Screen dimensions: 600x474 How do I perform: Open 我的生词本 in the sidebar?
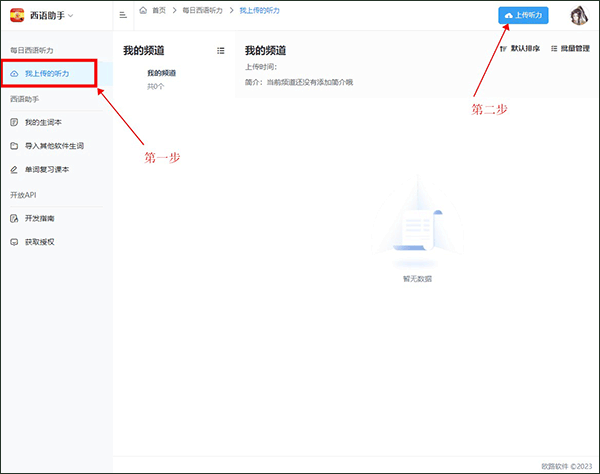pos(46,122)
